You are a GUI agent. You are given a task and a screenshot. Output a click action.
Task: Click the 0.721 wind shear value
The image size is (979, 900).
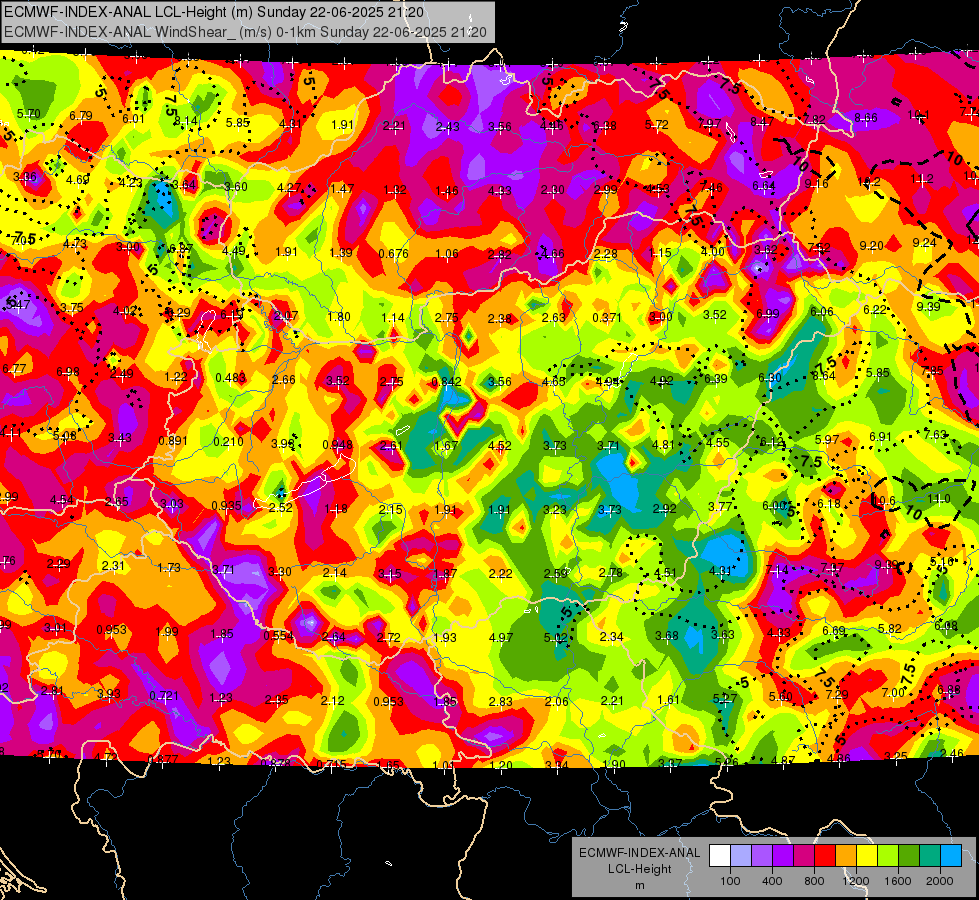(x=164, y=696)
